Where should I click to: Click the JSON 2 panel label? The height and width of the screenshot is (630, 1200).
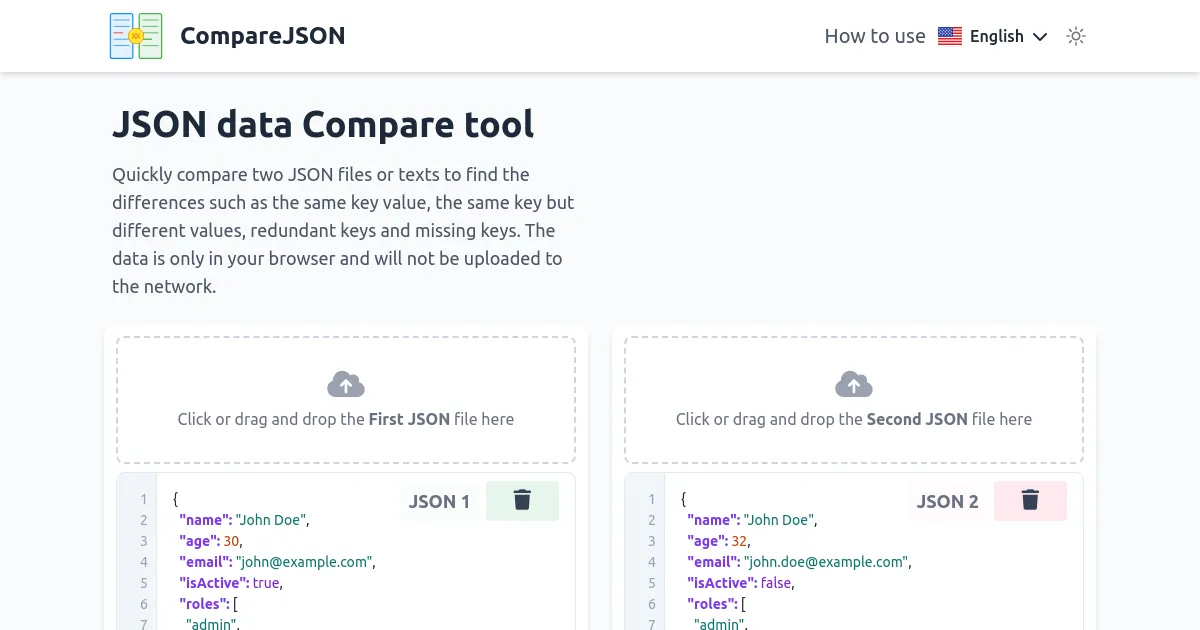(947, 501)
